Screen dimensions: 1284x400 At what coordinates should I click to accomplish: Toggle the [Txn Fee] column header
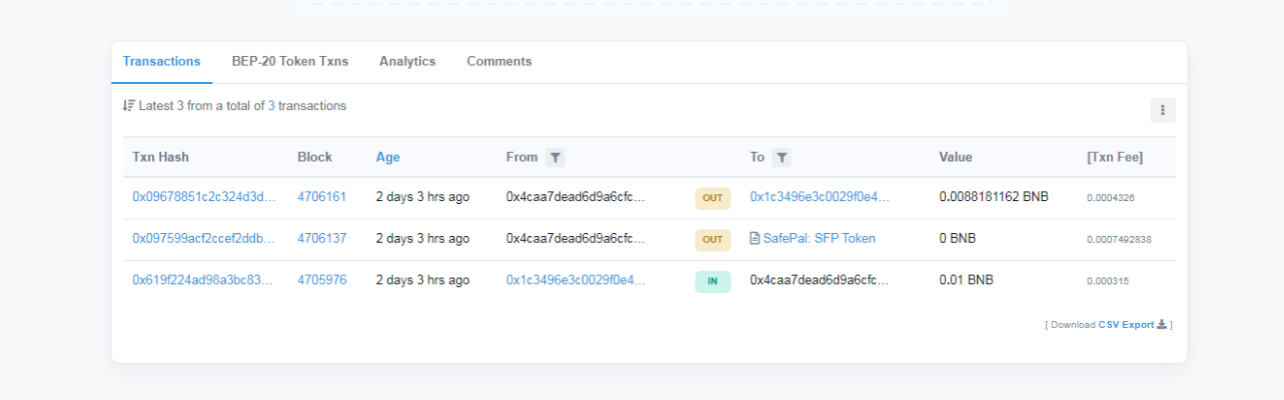coord(1114,157)
